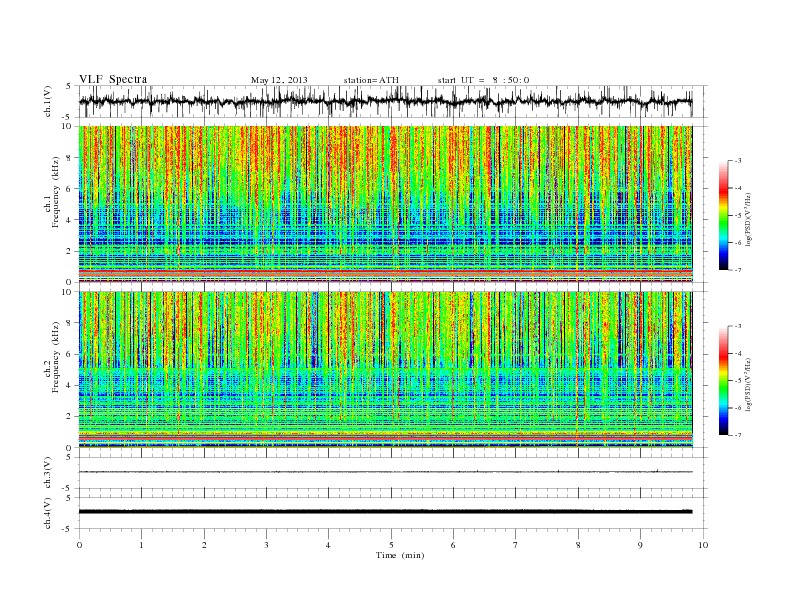This screenshot has height=612, width=792.
Task: Select the "ch.3(V)" axis label
Action: [x=48, y=473]
